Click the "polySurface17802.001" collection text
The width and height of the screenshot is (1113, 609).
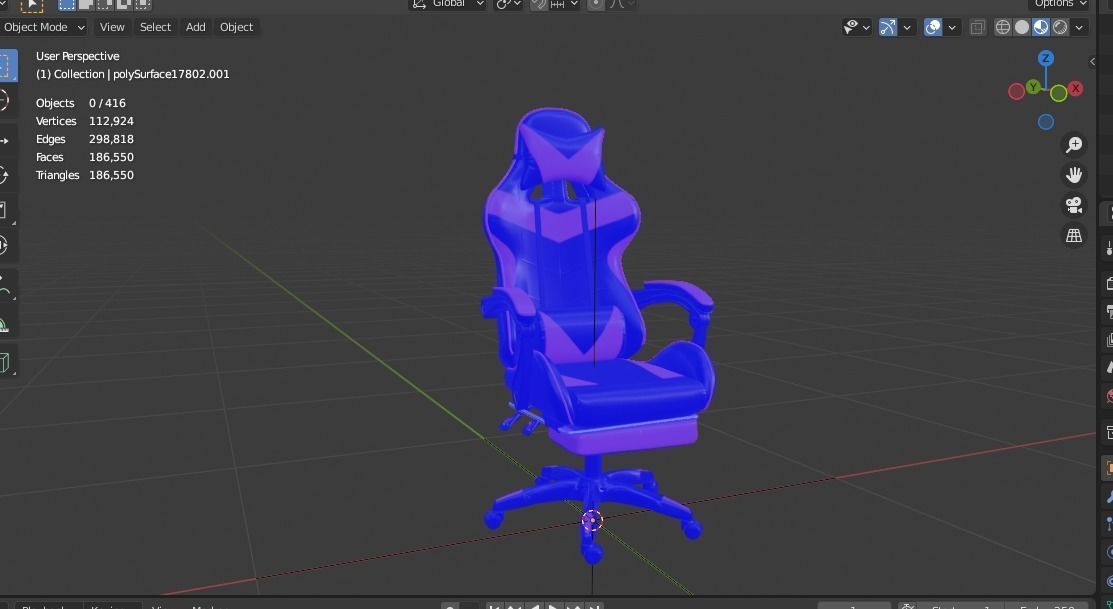(171, 74)
